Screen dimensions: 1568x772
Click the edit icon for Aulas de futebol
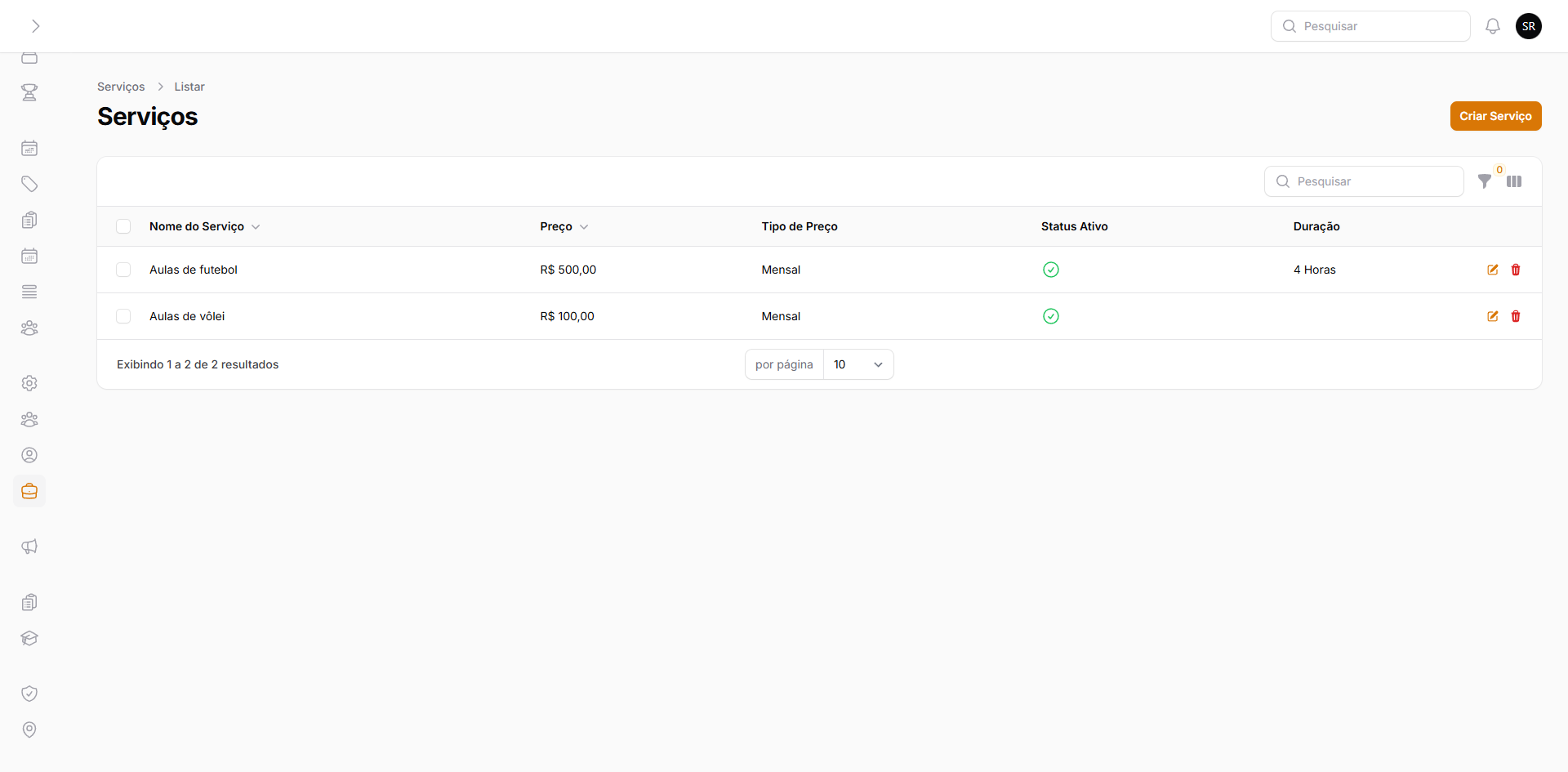[1492, 270]
